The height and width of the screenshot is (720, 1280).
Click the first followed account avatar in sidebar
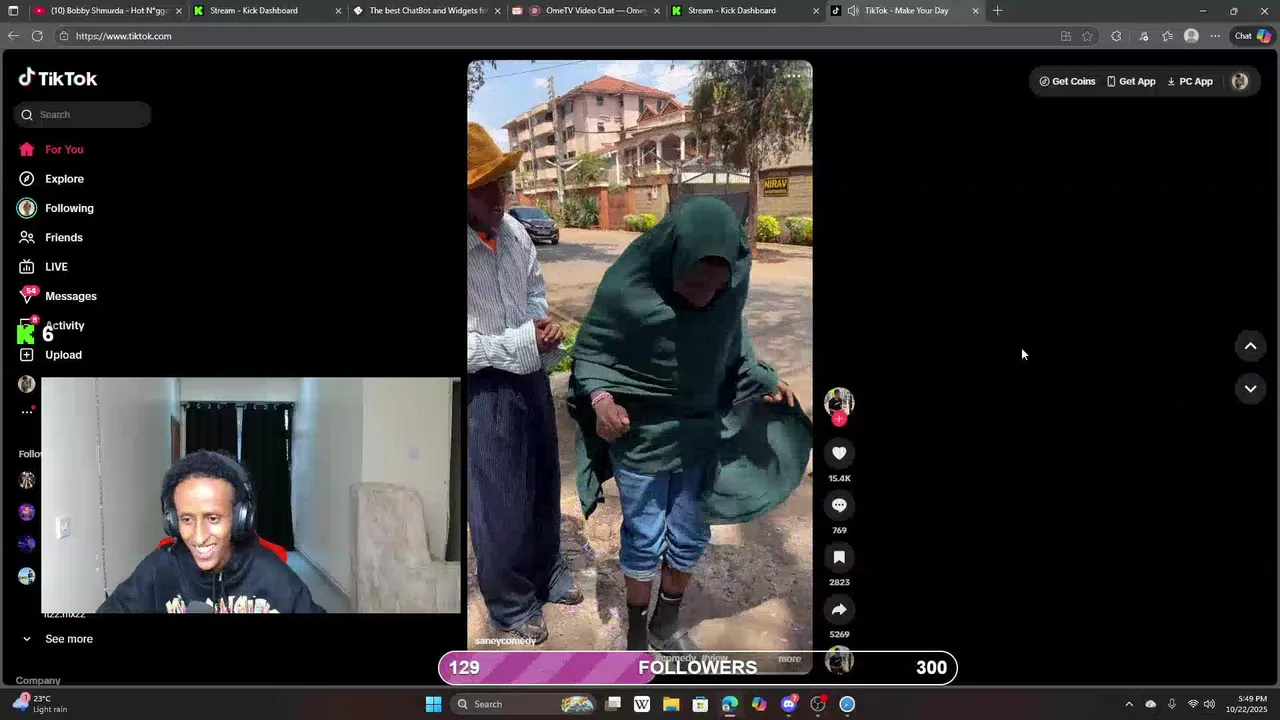pos(27,480)
